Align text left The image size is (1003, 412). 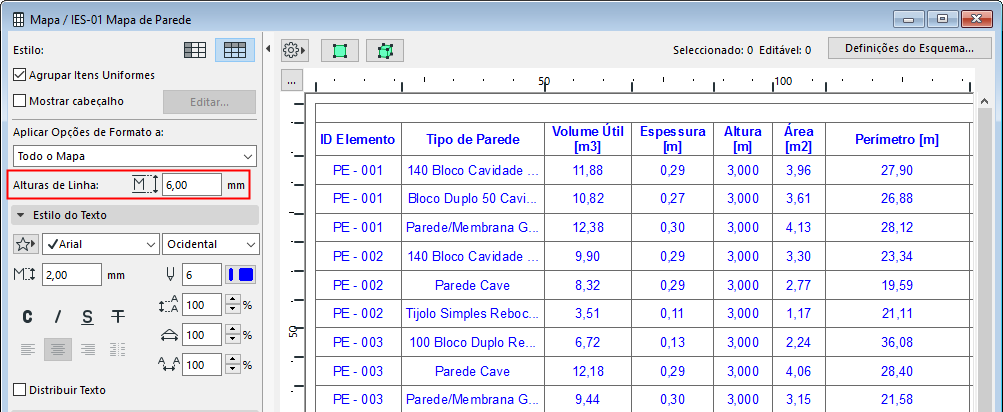point(28,349)
